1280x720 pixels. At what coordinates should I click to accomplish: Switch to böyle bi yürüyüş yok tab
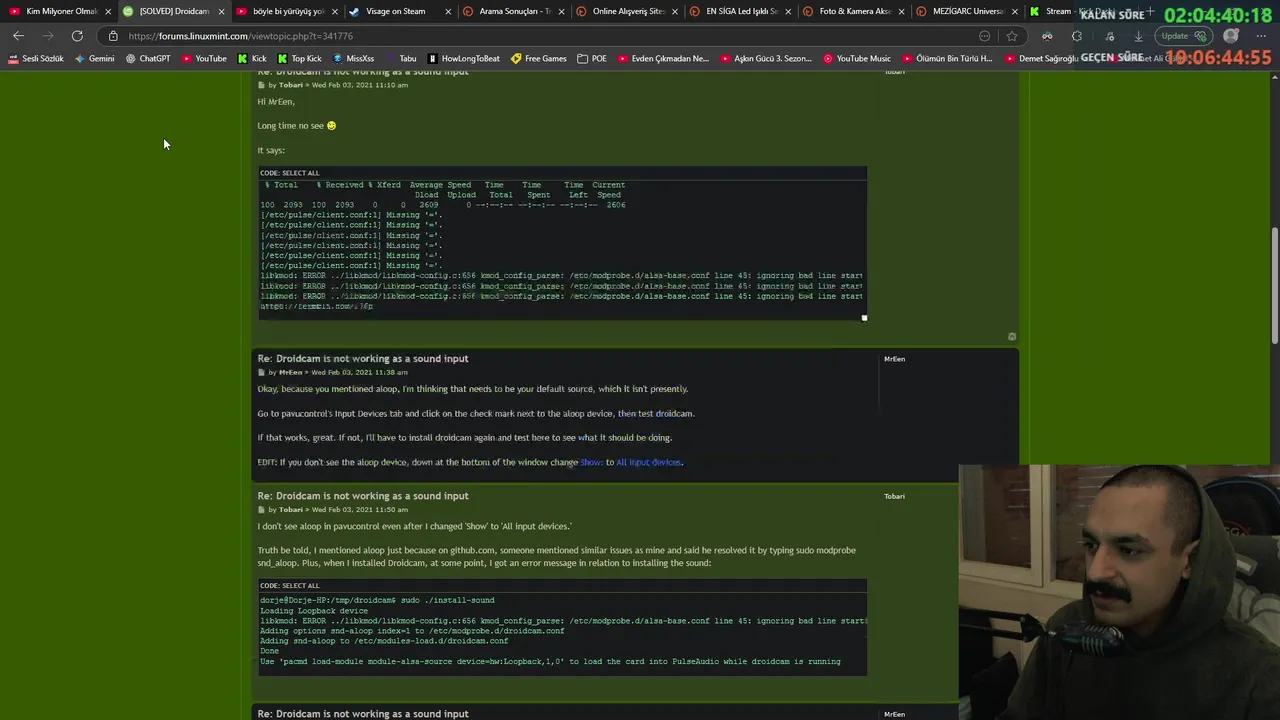point(289,11)
